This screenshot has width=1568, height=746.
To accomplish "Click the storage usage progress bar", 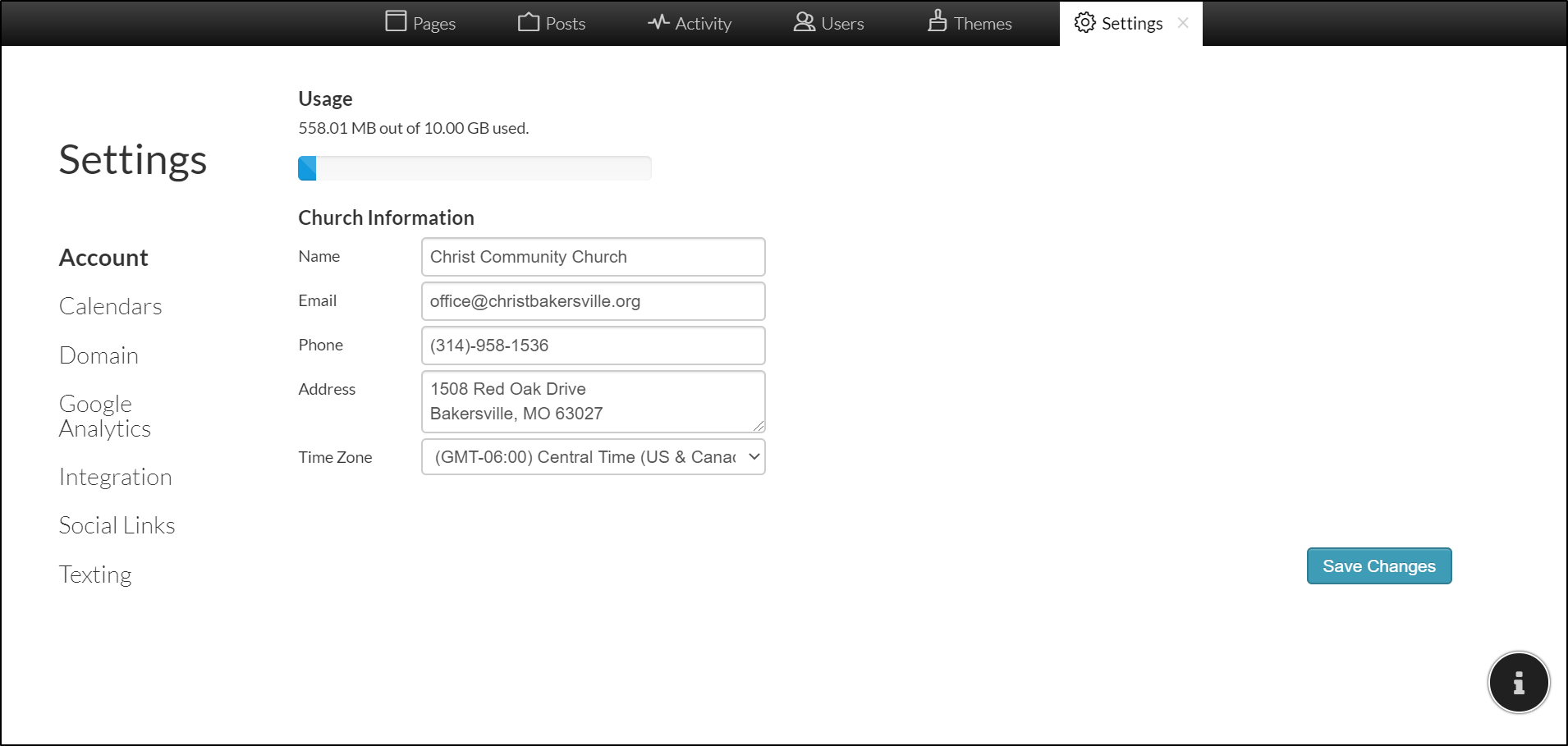I will click(475, 168).
